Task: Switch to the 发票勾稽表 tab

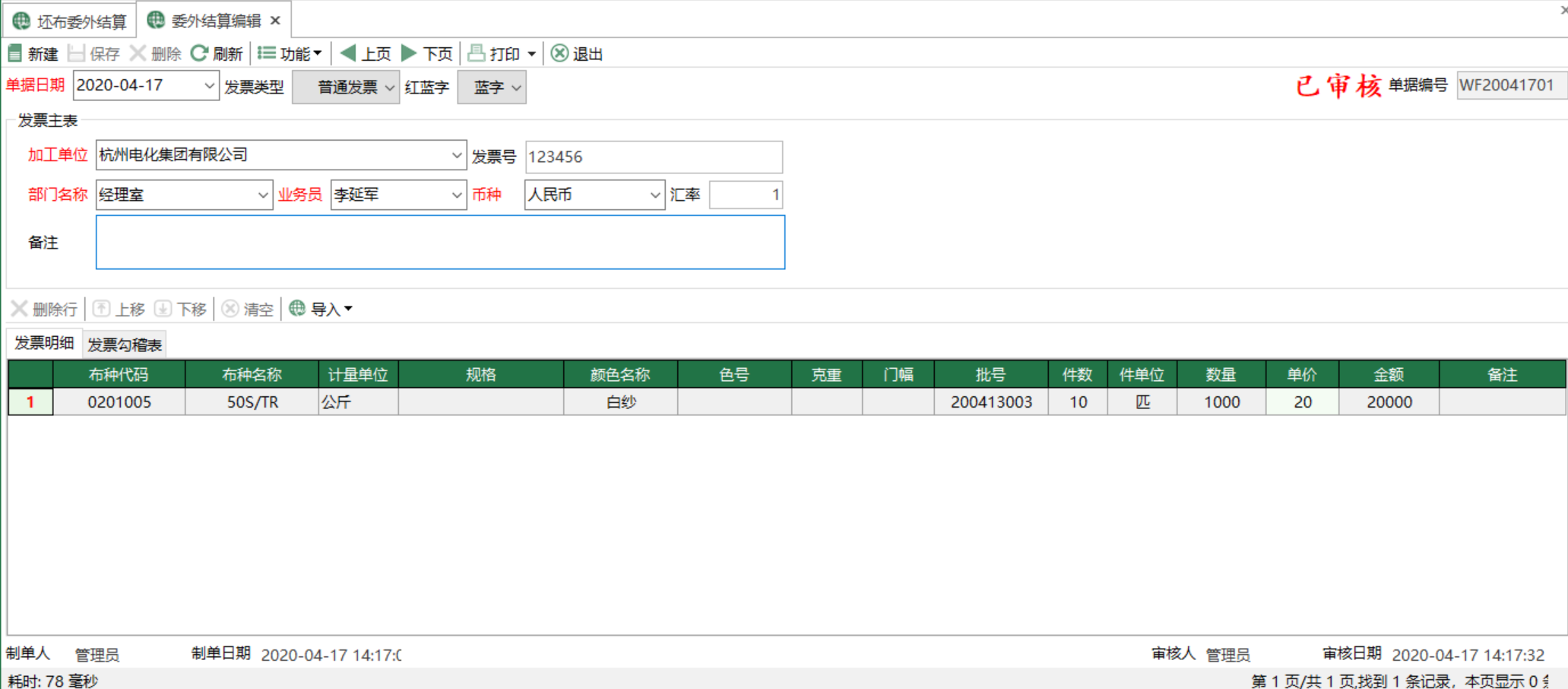Action: coord(125,344)
